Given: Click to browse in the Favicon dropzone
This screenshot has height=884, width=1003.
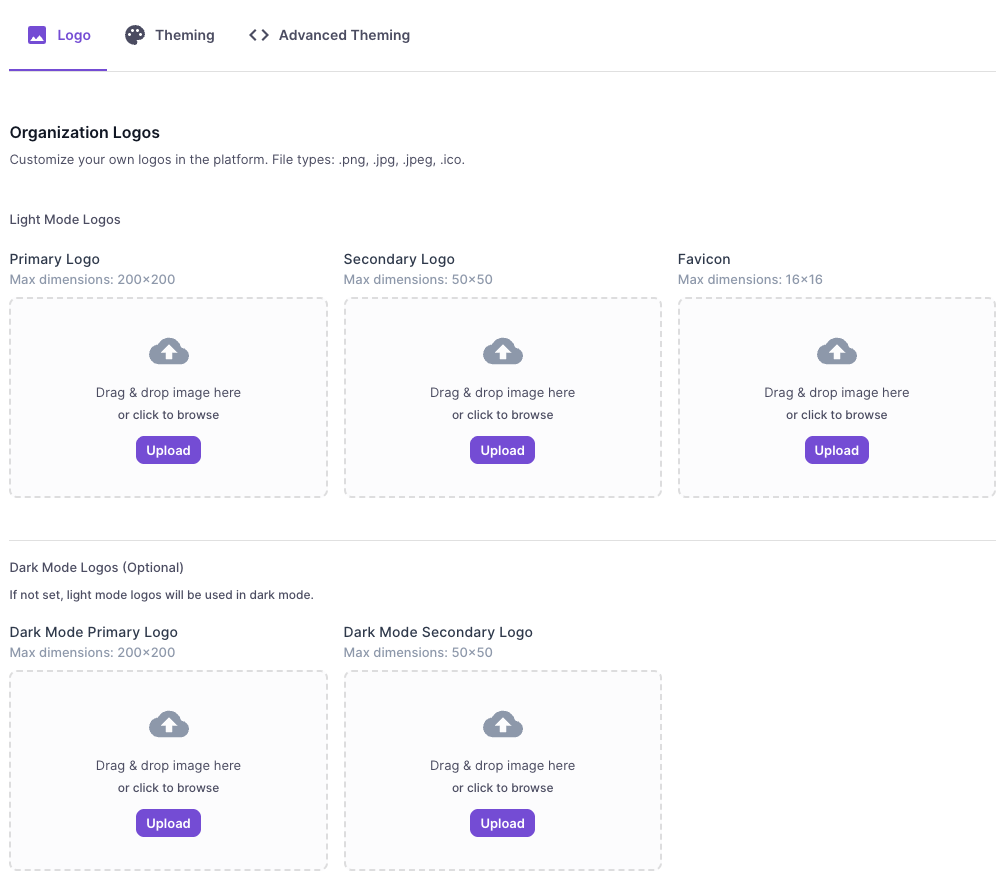Looking at the screenshot, I should 836,414.
